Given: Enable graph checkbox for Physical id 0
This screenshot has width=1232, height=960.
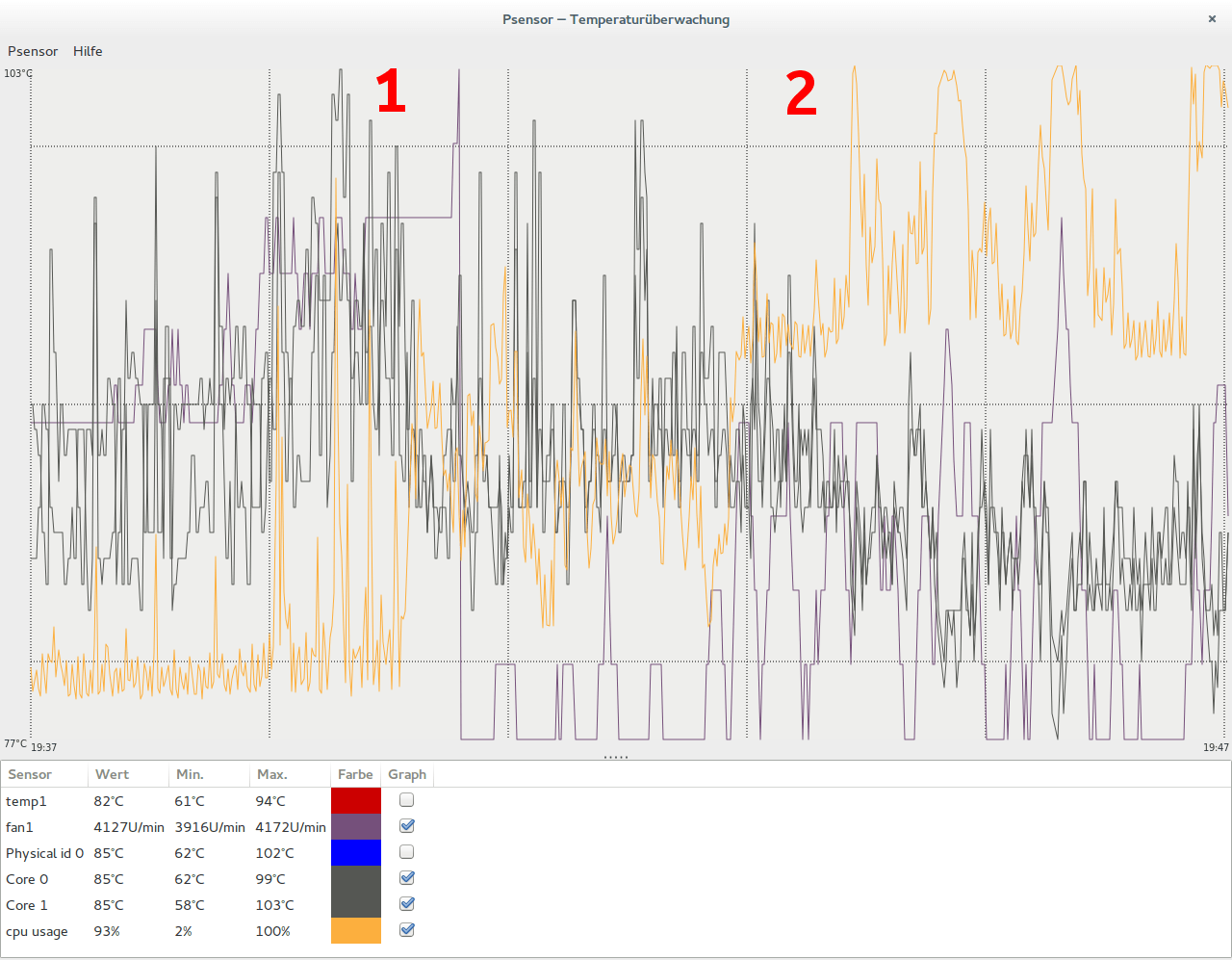Looking at the screenshot, I should click(407, 852).
